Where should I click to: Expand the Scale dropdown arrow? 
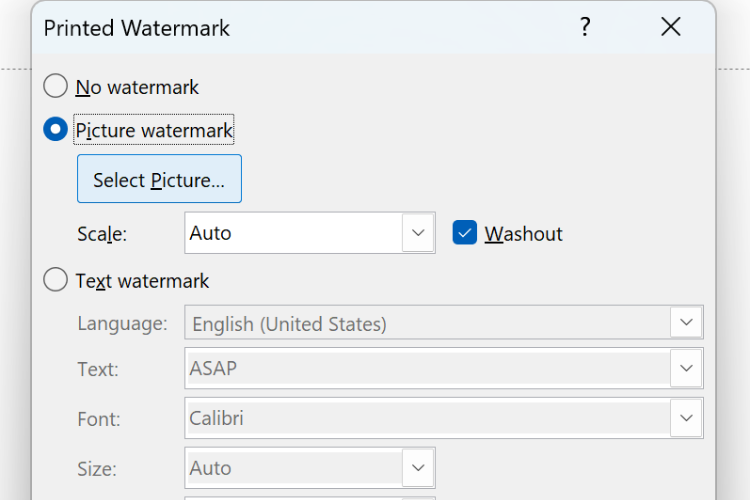(418, 233)
